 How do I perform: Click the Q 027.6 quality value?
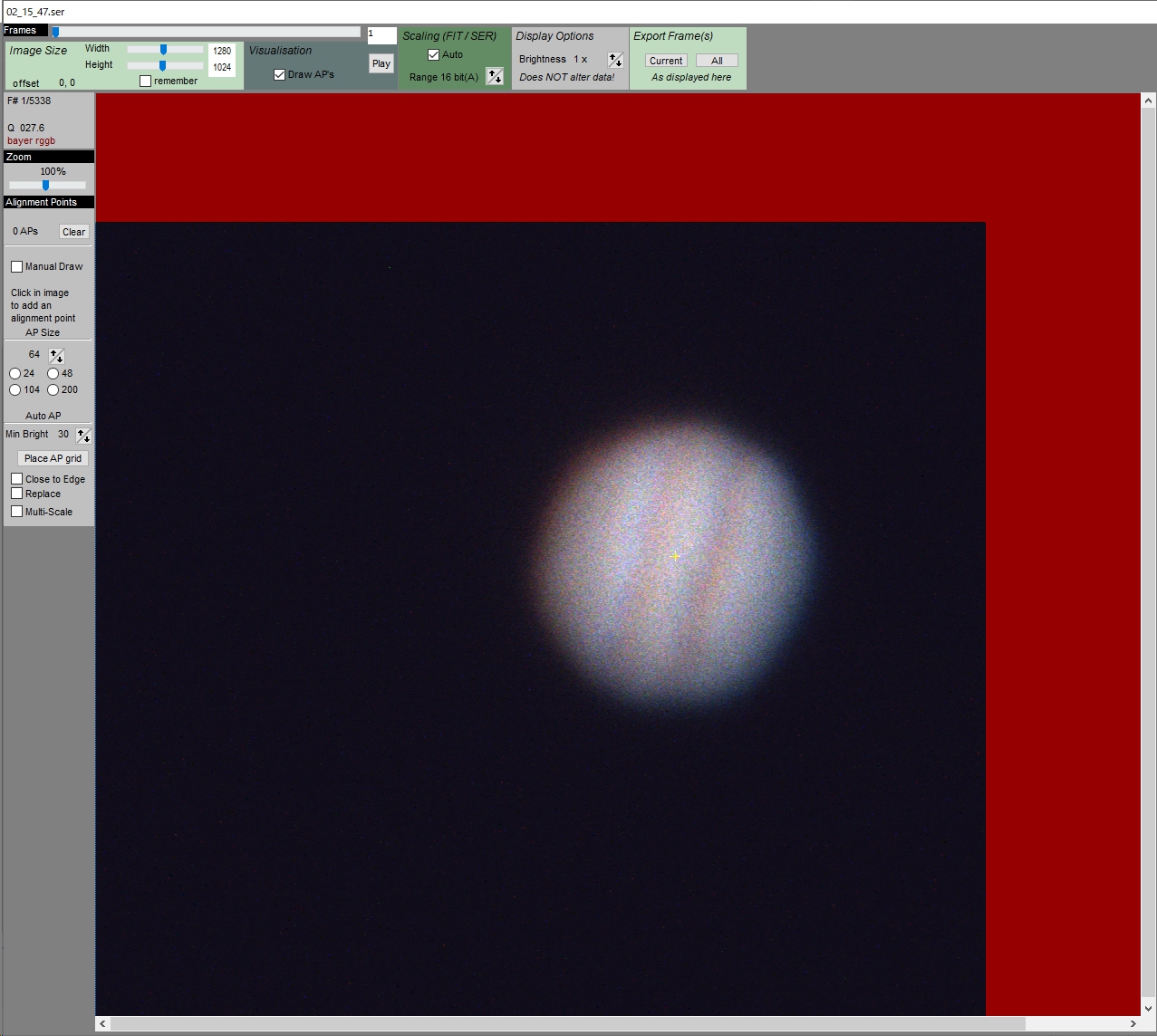(26, 128)
